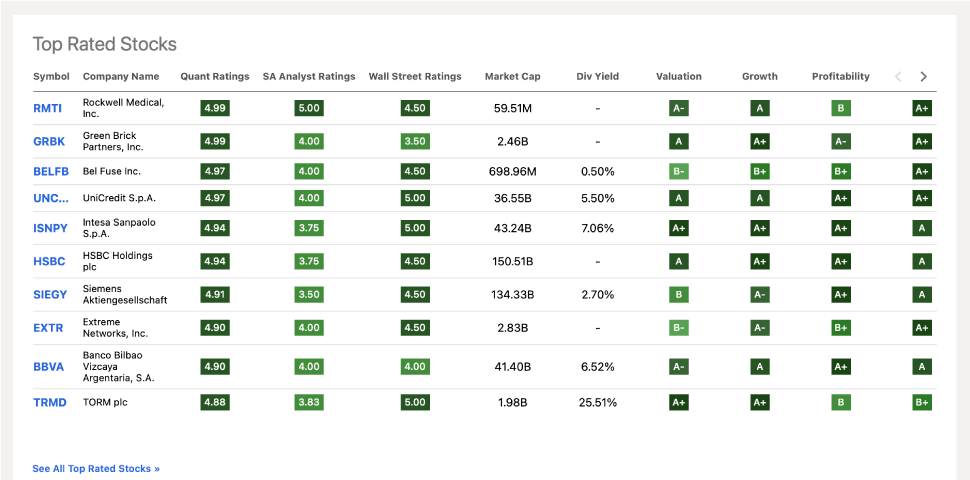970x480 pixels.
Task: Click the Wall Street Ratings column header
Action: click(415, 76)
